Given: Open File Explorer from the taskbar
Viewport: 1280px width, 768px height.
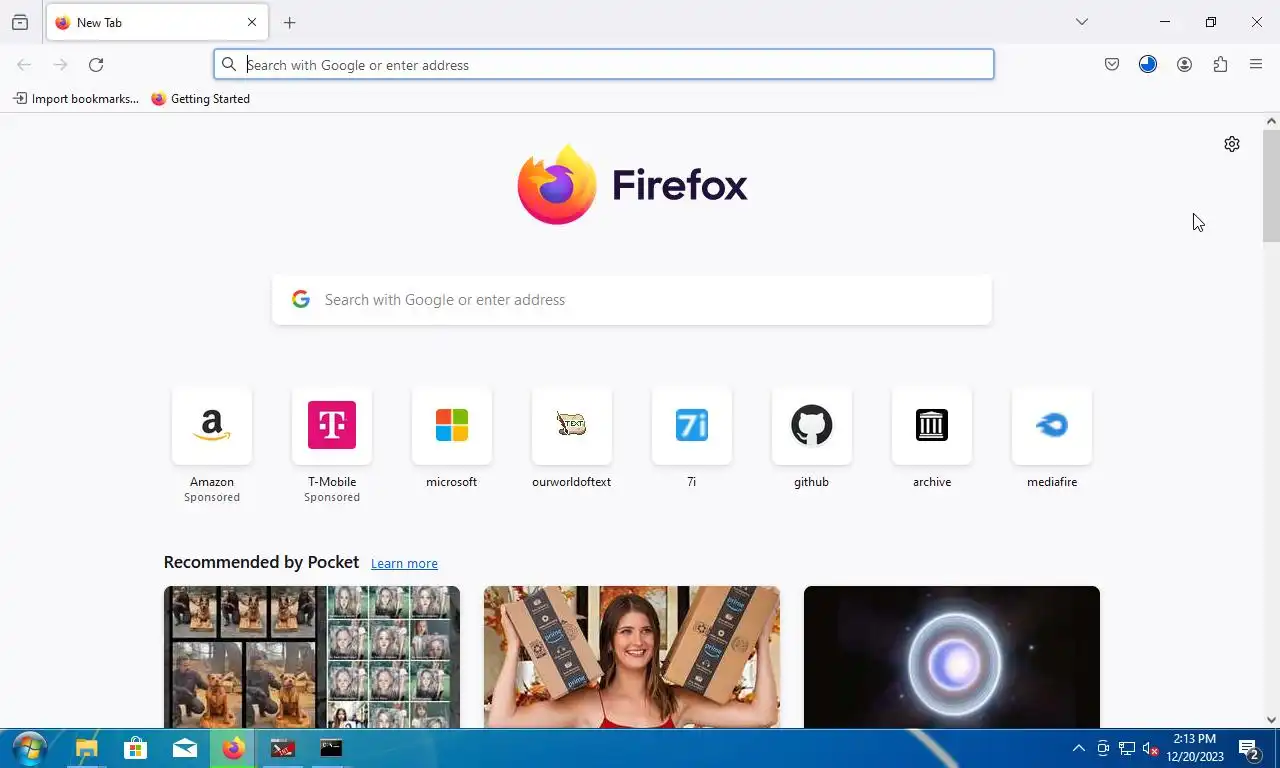Looking at the screenshot, I should point(87,748).
